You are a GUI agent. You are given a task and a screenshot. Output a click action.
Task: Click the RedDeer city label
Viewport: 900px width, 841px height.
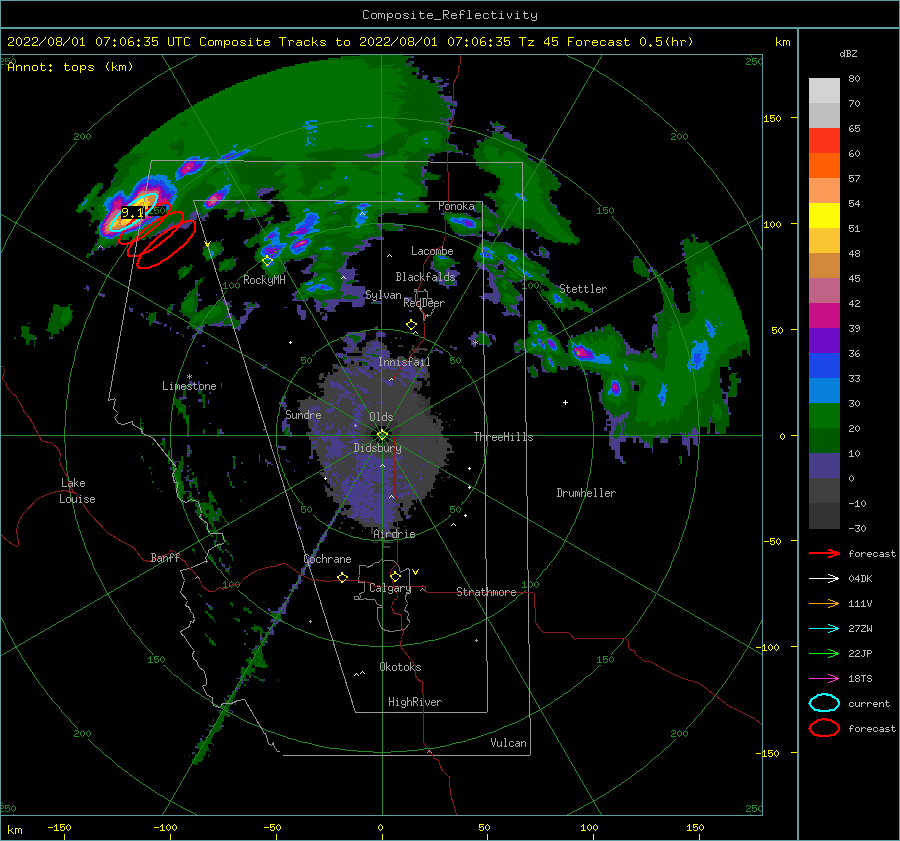click(x=424, y=303)
